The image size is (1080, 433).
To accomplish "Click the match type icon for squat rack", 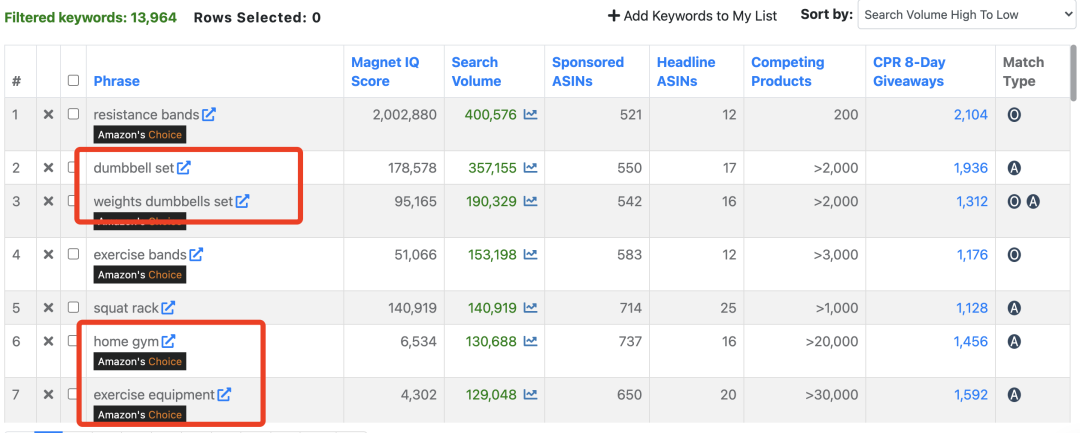I will [x=1014, y=308].
